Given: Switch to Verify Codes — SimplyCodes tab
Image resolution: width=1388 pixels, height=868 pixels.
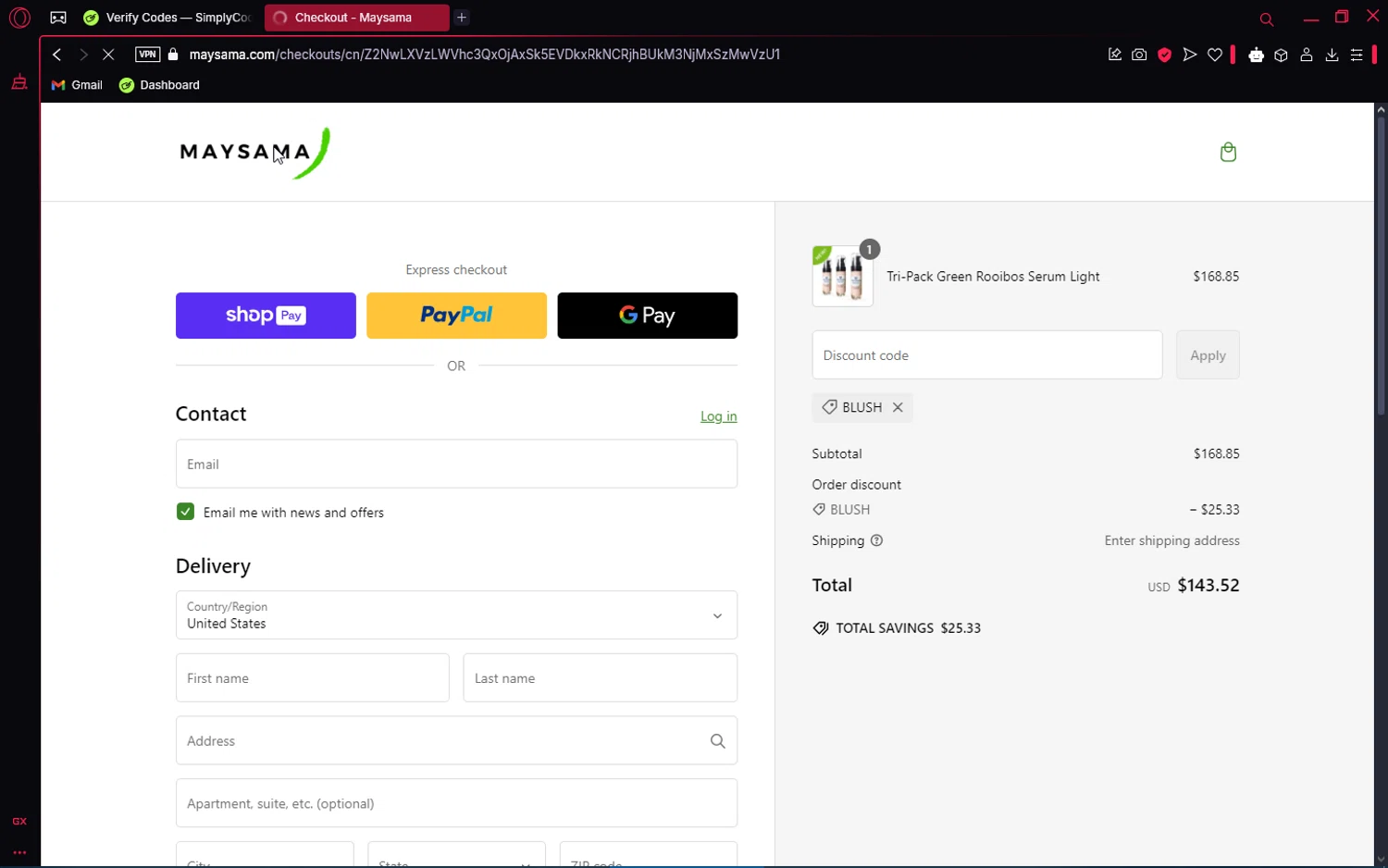Looking at the screenshot, I should coord(167,18).
